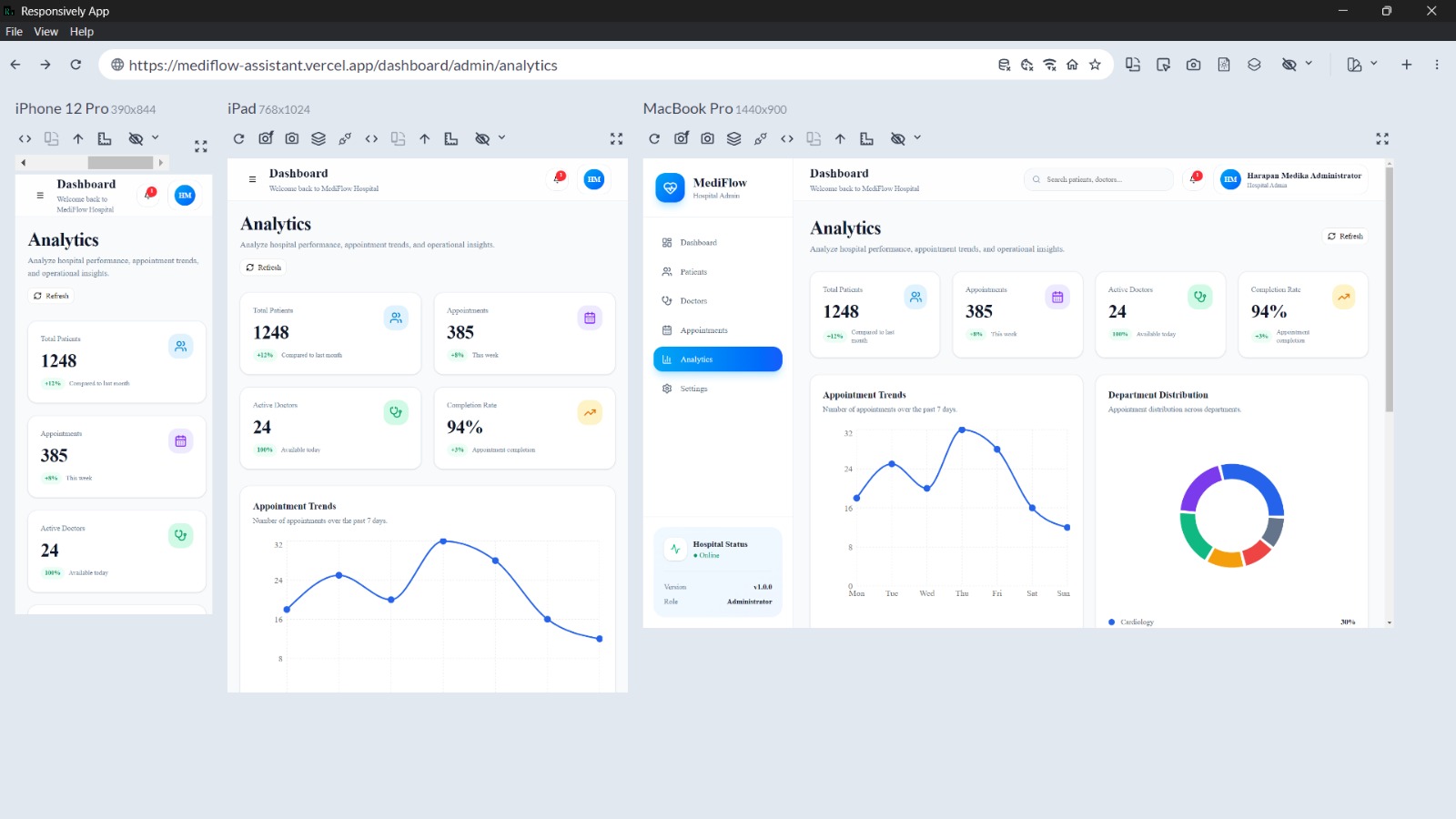Reload the iPad preview

(x=238, y=139)
